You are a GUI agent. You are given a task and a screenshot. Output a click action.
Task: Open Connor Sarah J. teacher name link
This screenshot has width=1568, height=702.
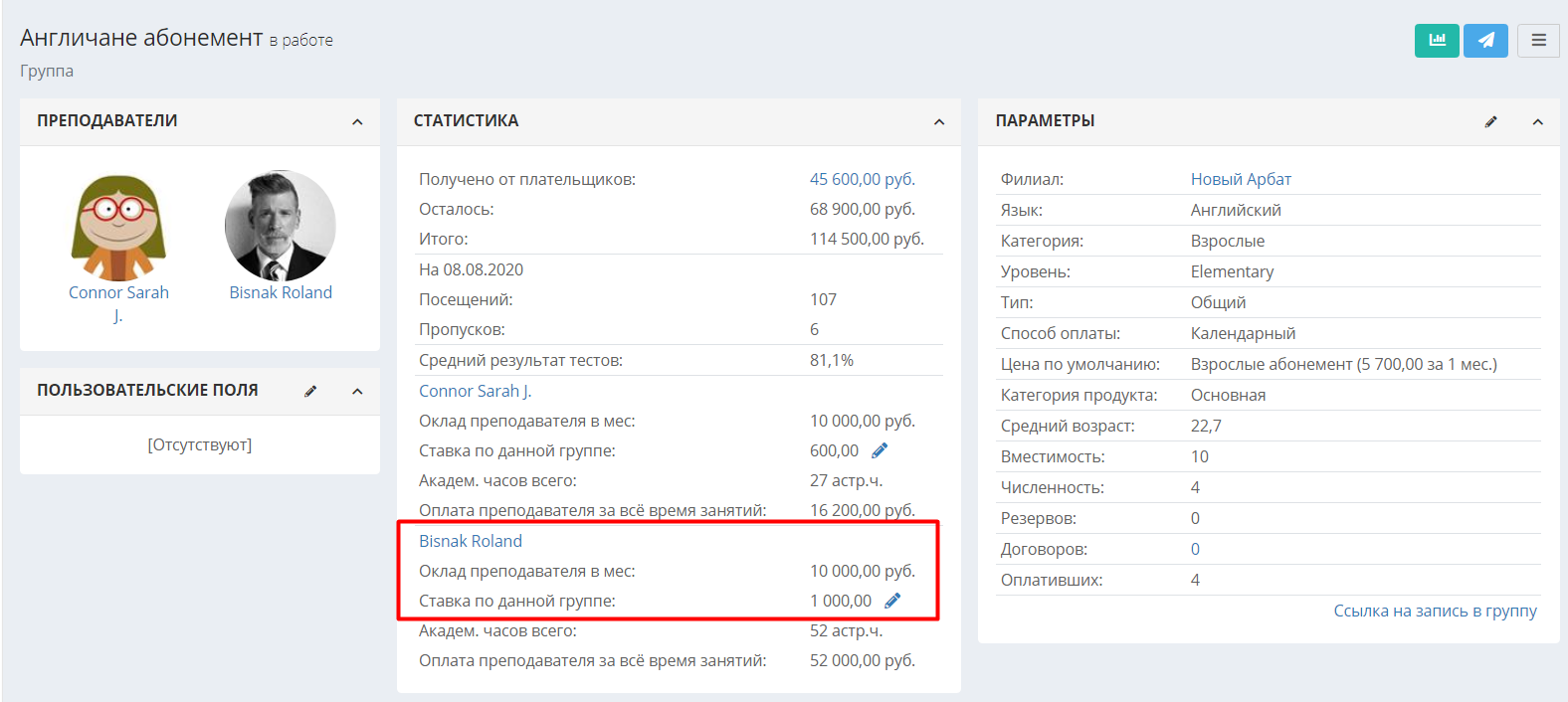(x=118, y=303)
